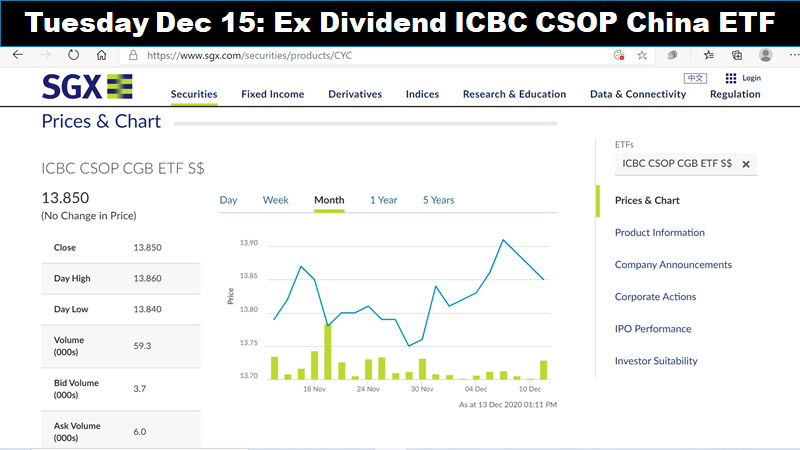Click the tallest volume bar in chart
The image size is (800, 450).
328,352
